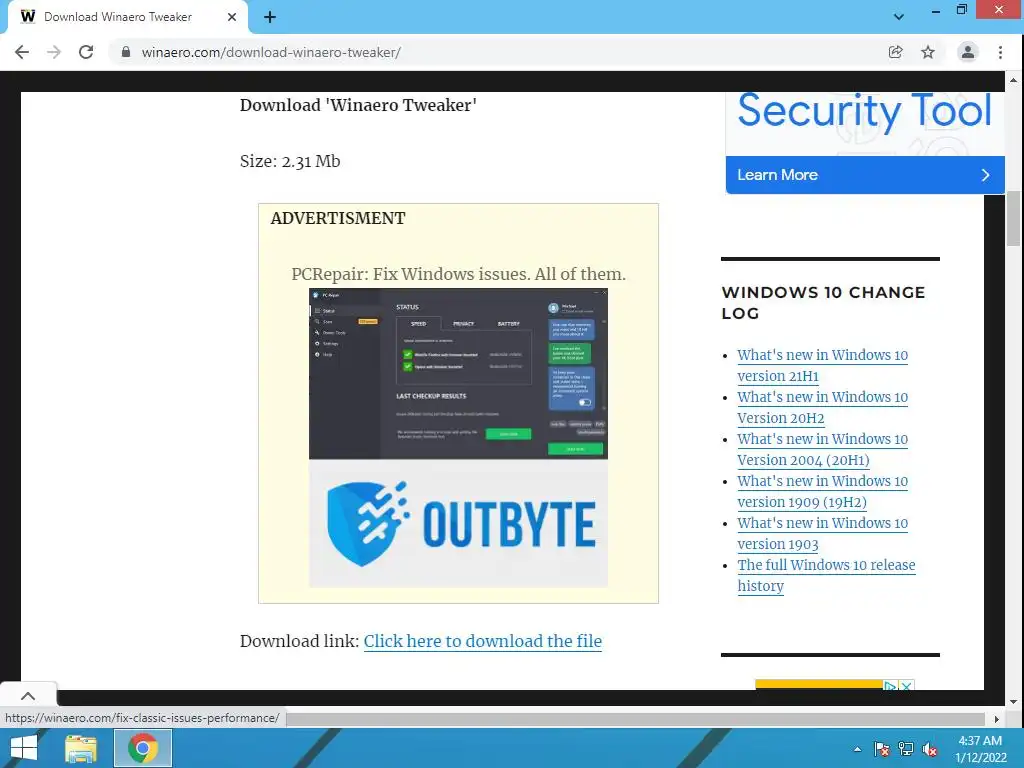Image resolution: width=1024 pixels, height=768 pixels.
Task: Open File Explorer from the taskbar
Action: (x=81, y=748)
